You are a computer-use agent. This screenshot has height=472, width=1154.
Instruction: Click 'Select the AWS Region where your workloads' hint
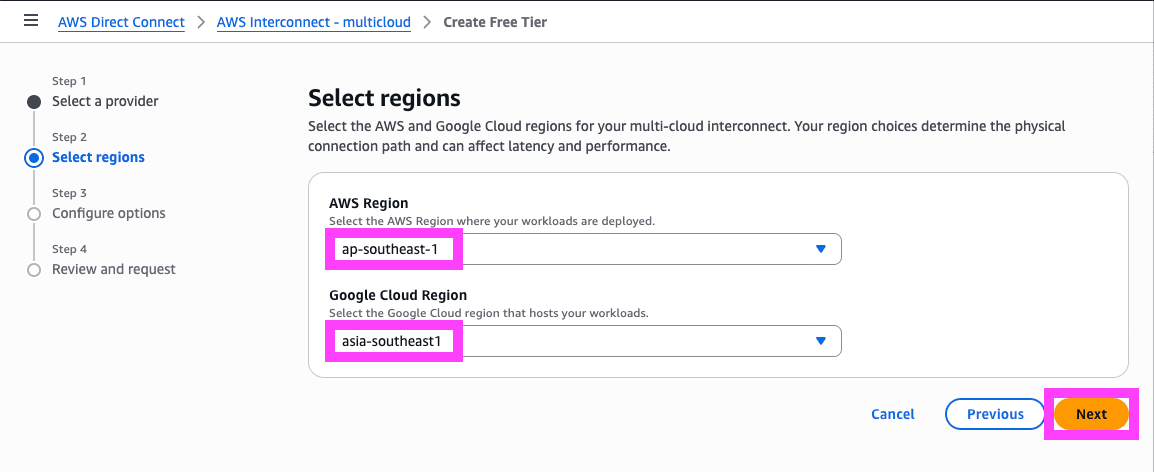pos(492,221)
